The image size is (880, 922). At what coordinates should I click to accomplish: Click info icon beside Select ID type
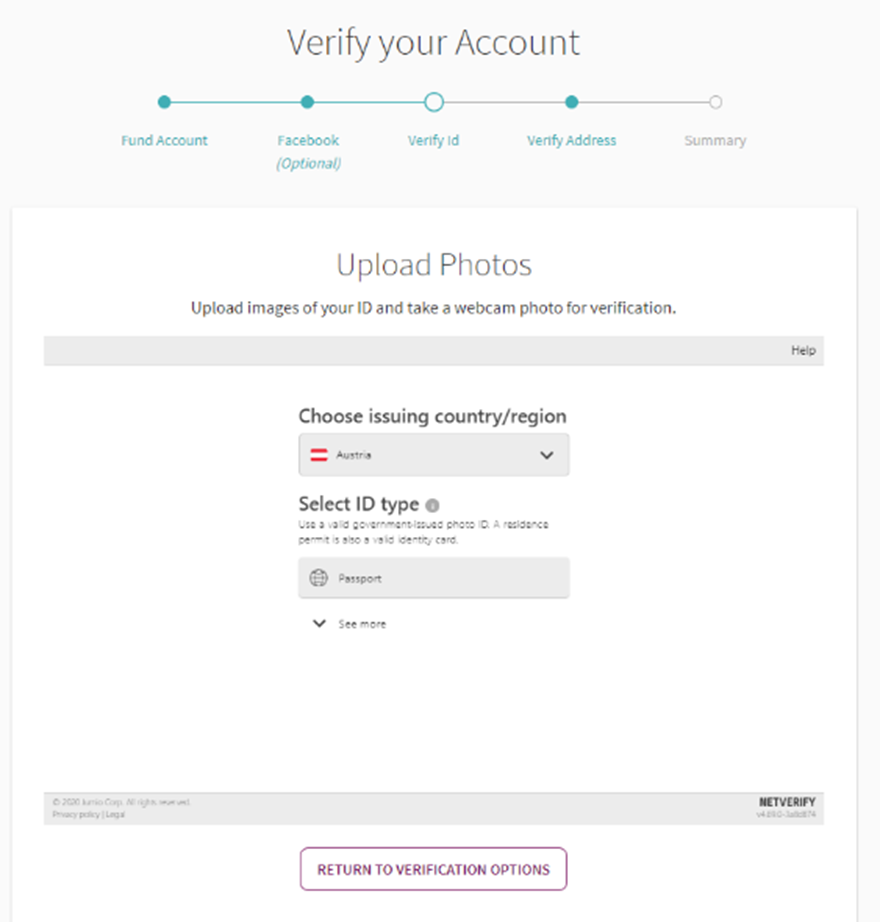pyautogui.click(x=432, y=506)
